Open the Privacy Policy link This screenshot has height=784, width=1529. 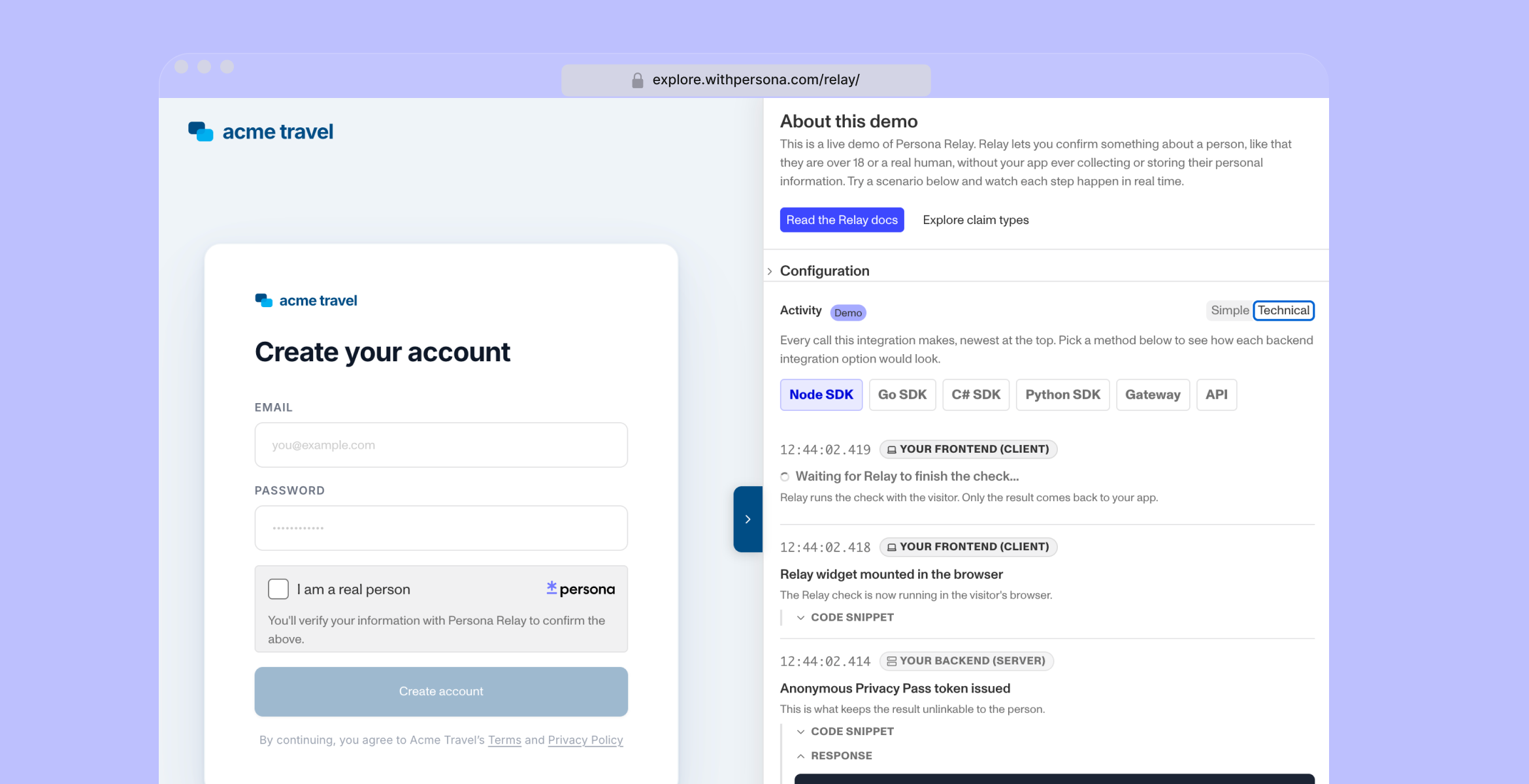click(585, 740)
